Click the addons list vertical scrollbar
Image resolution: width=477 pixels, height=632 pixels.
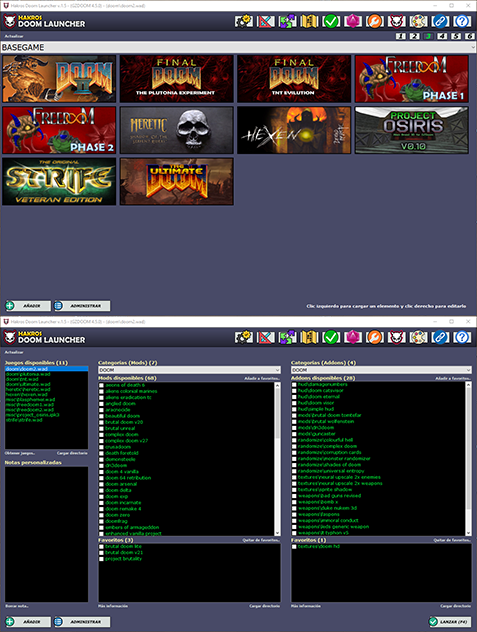point(468,459)
